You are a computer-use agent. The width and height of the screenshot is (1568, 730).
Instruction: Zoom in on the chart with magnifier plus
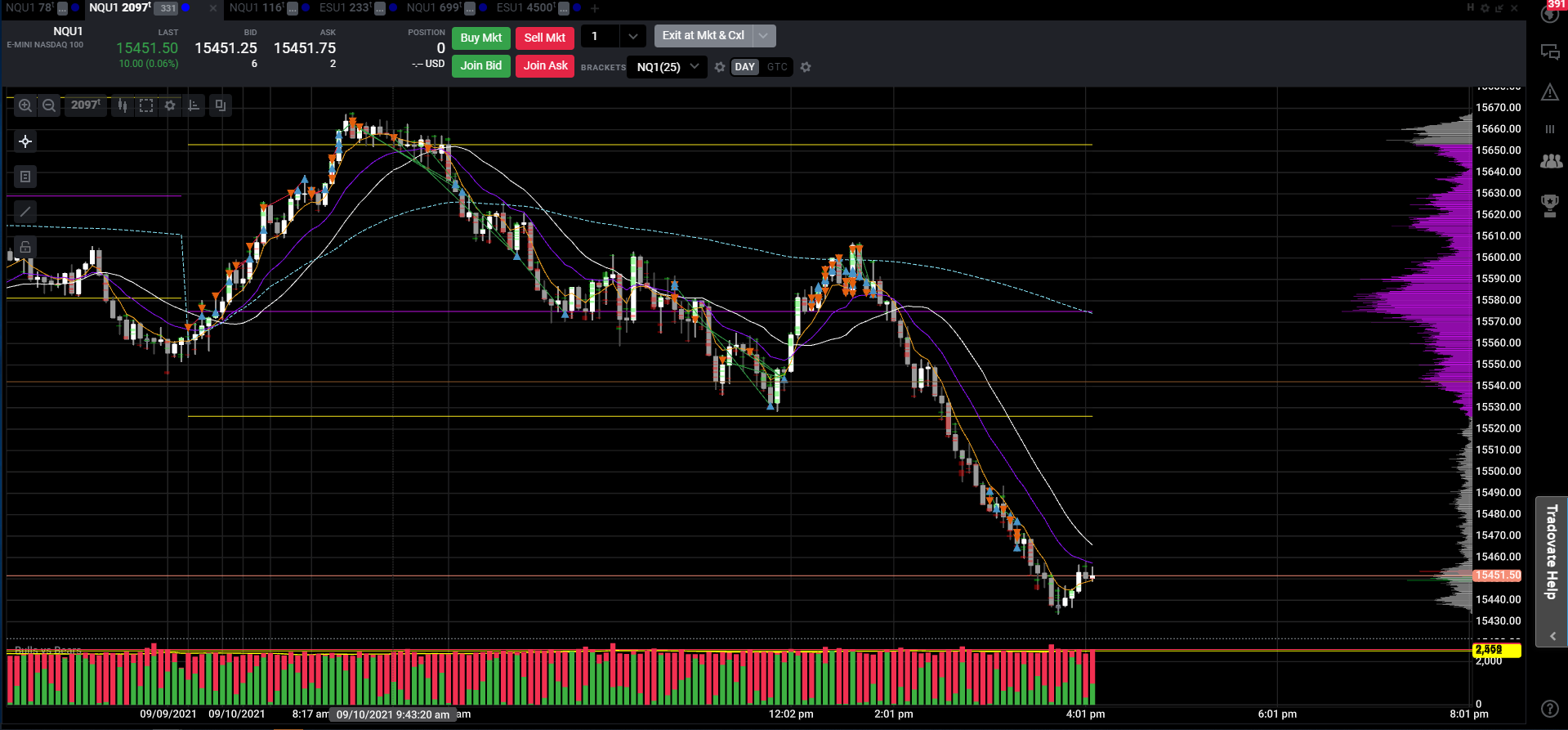pos(25,105)
